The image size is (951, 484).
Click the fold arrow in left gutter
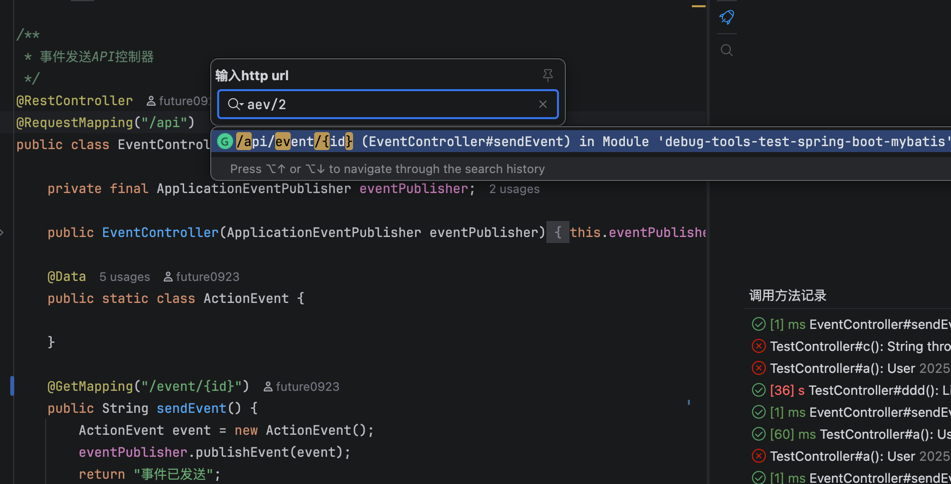(x=3, y=233)
